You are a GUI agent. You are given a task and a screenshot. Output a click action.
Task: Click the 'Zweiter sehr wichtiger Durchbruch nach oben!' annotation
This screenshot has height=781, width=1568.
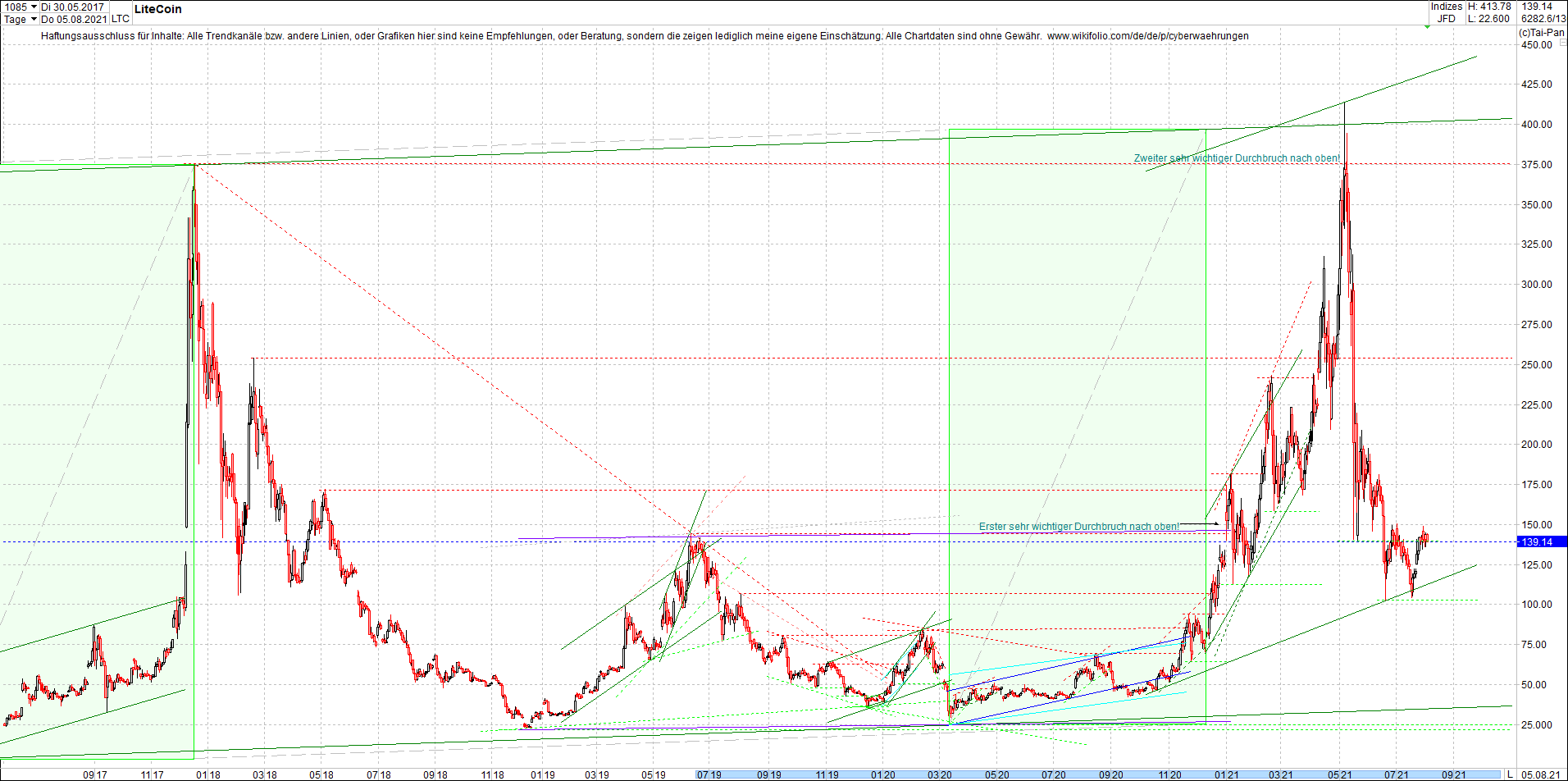coord(1237,158)
